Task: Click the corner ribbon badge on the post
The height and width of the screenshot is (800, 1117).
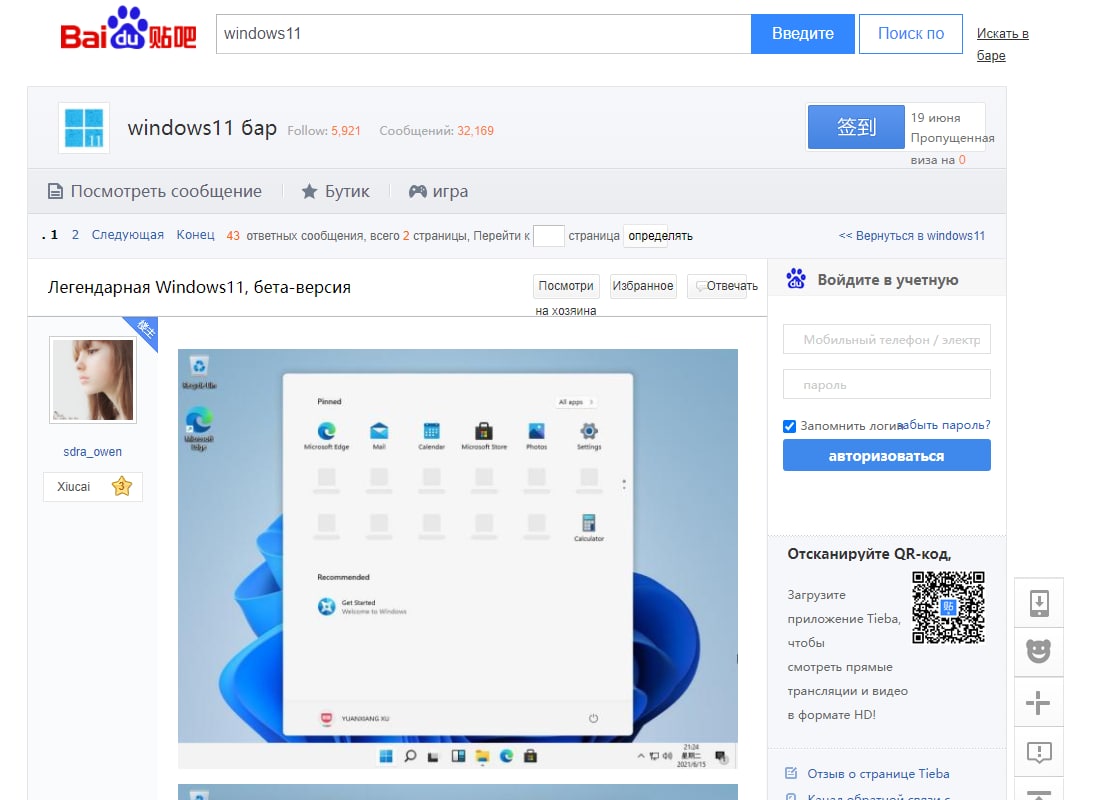Action: pyautogui.click(x=143, y=331)
